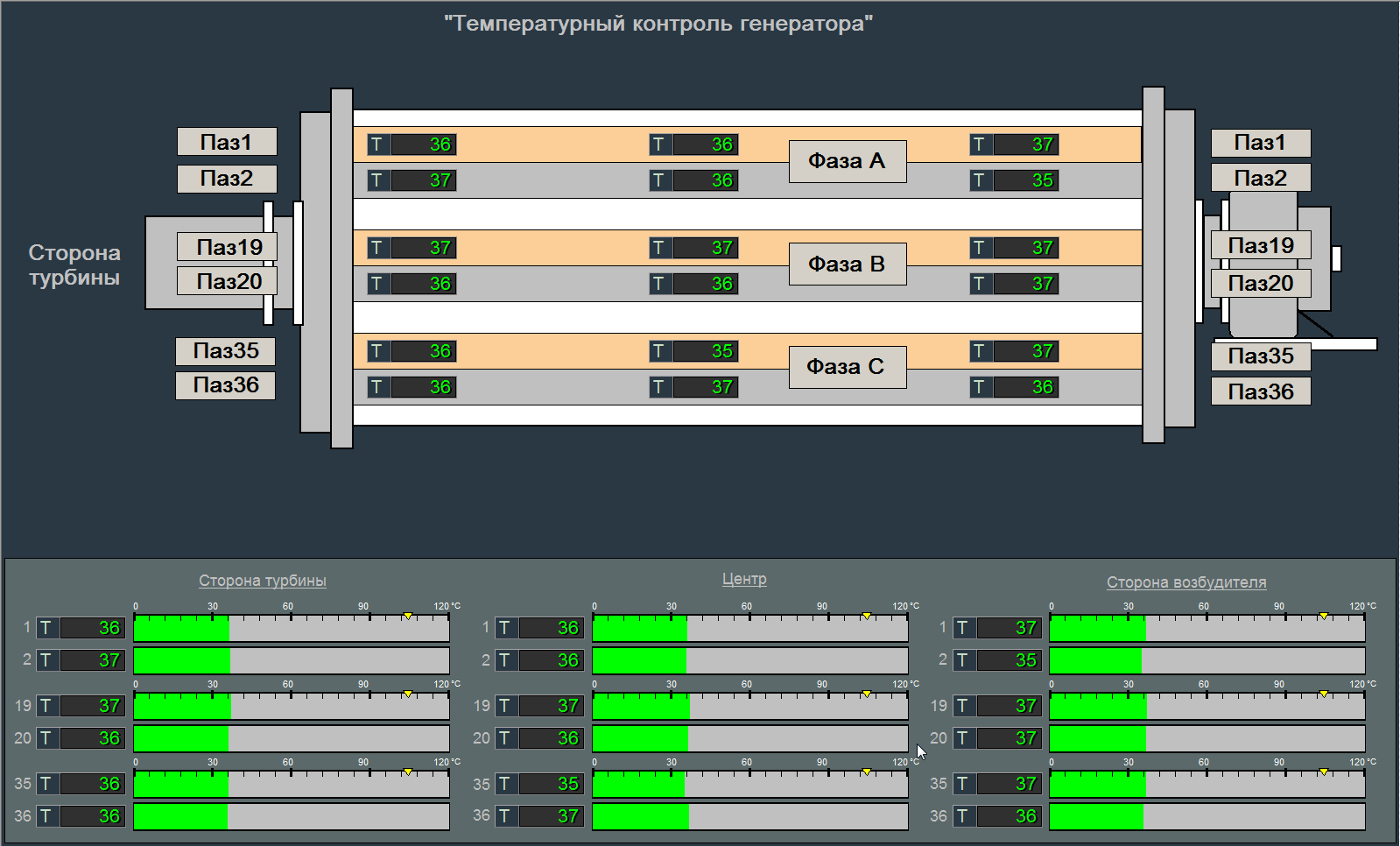
Task: Open the Сторона турбины link in bottom panel
Action: point(262,581)
